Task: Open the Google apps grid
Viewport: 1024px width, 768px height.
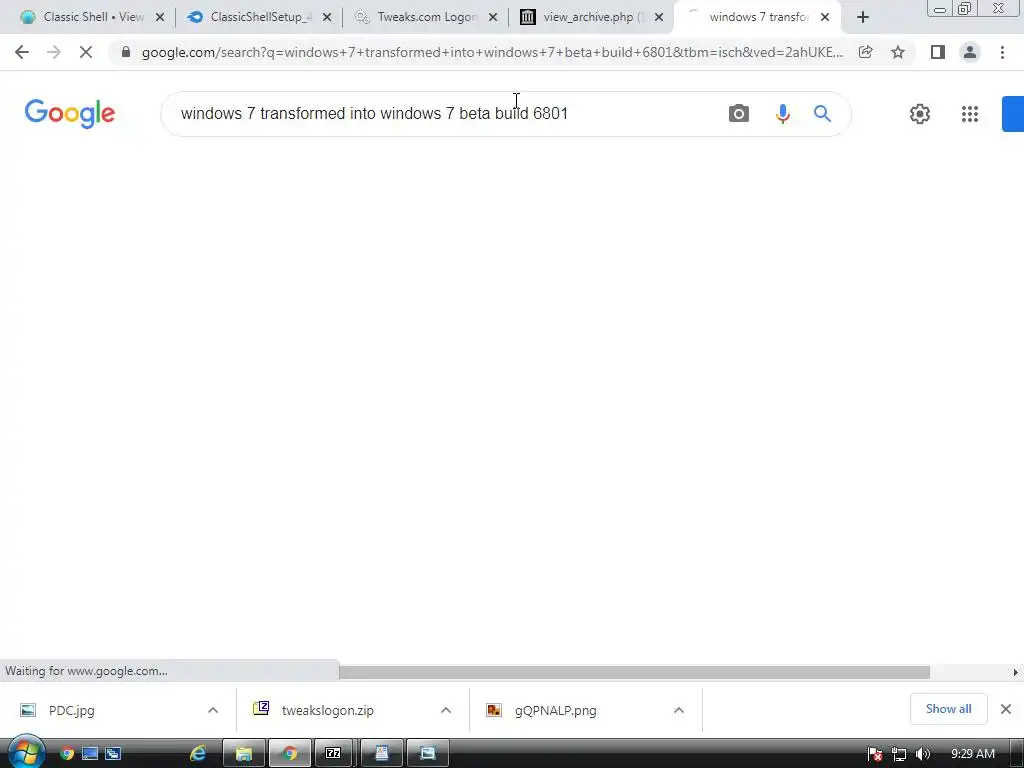Action: [x=970, y=114]
